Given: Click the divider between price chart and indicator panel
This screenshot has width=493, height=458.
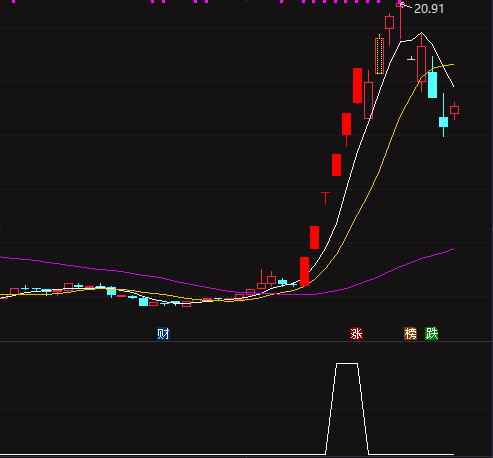Looking at the screenshot, I should pyautogui.click(x=246, y=341).
